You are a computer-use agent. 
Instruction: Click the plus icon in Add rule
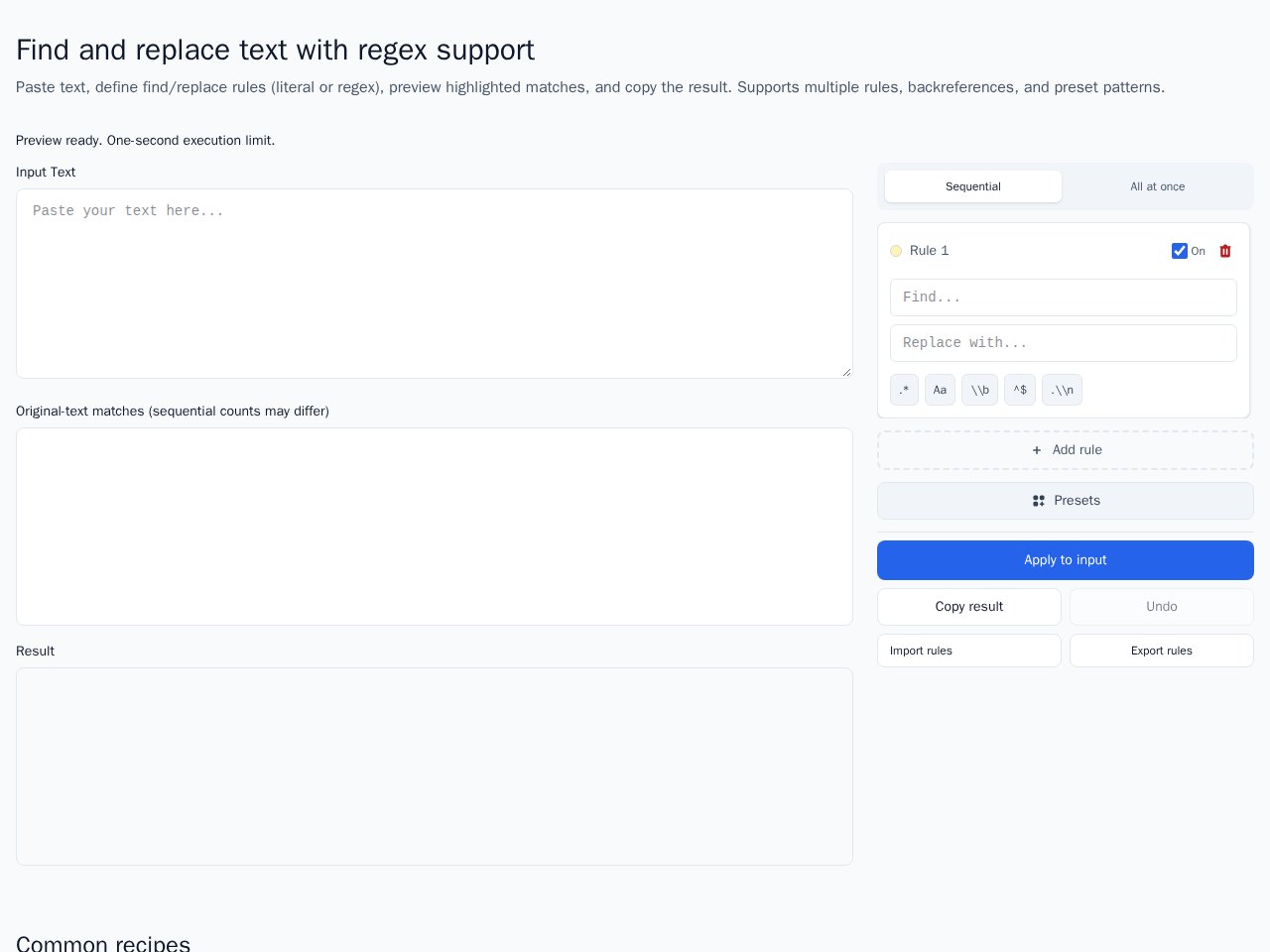pyautogui.click(x=1037, y=450)
